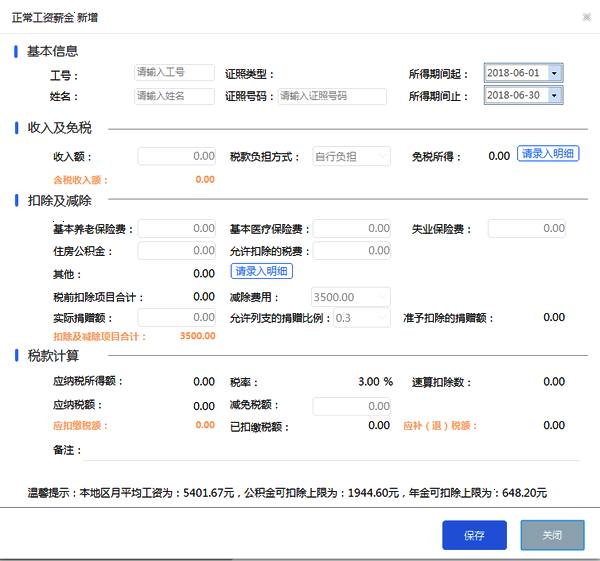Select the 基本医疗保险费 input field
This screenshot has width=600, height=561.
(351, 229)
